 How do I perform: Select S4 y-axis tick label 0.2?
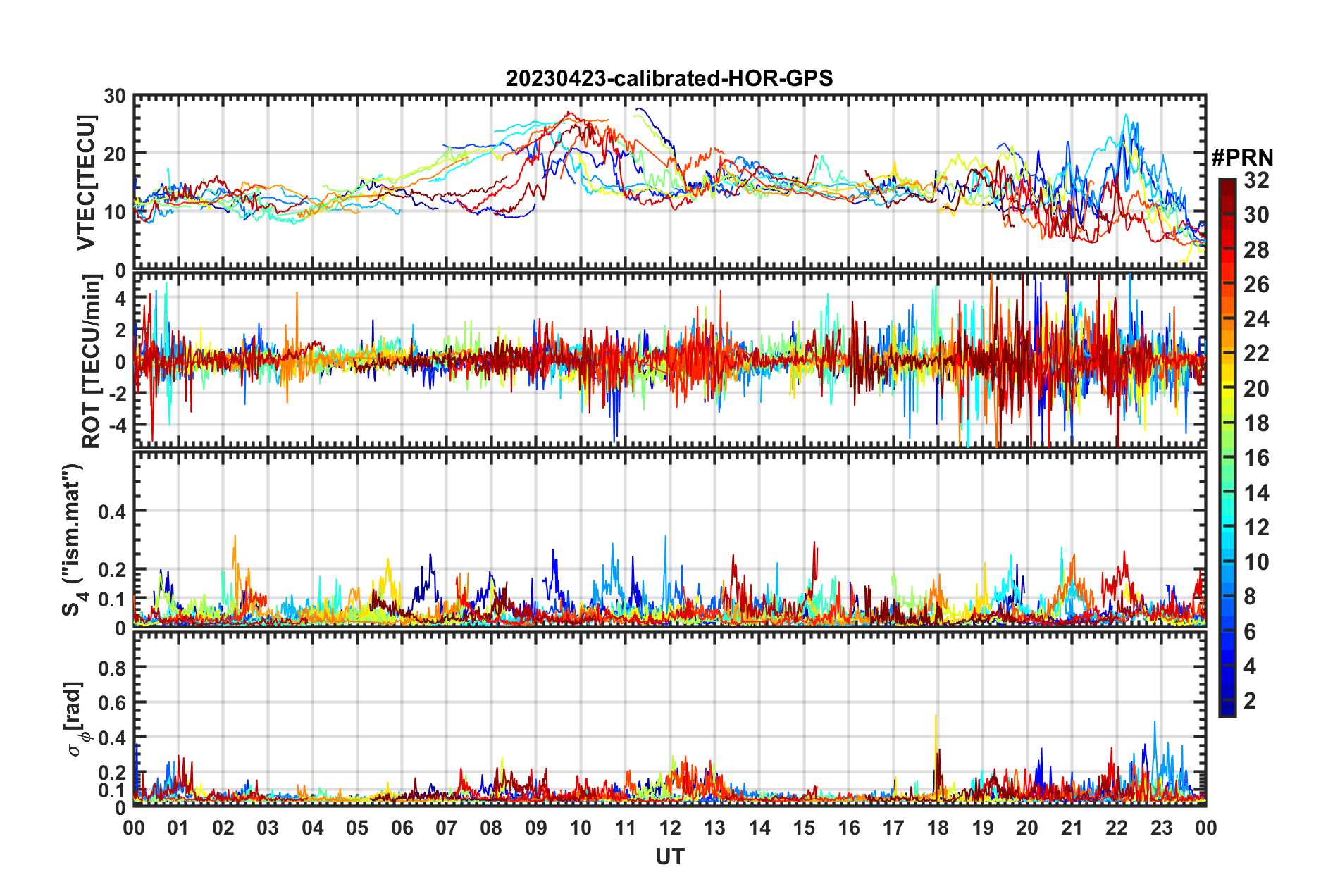tap(112, 570)
